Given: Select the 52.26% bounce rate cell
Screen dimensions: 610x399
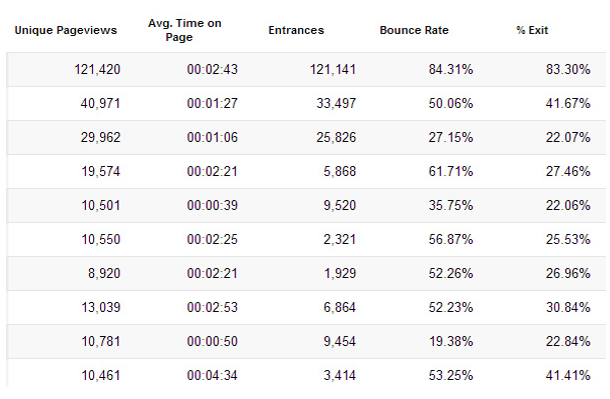Looking at the screenshot, I should (451, 273).
